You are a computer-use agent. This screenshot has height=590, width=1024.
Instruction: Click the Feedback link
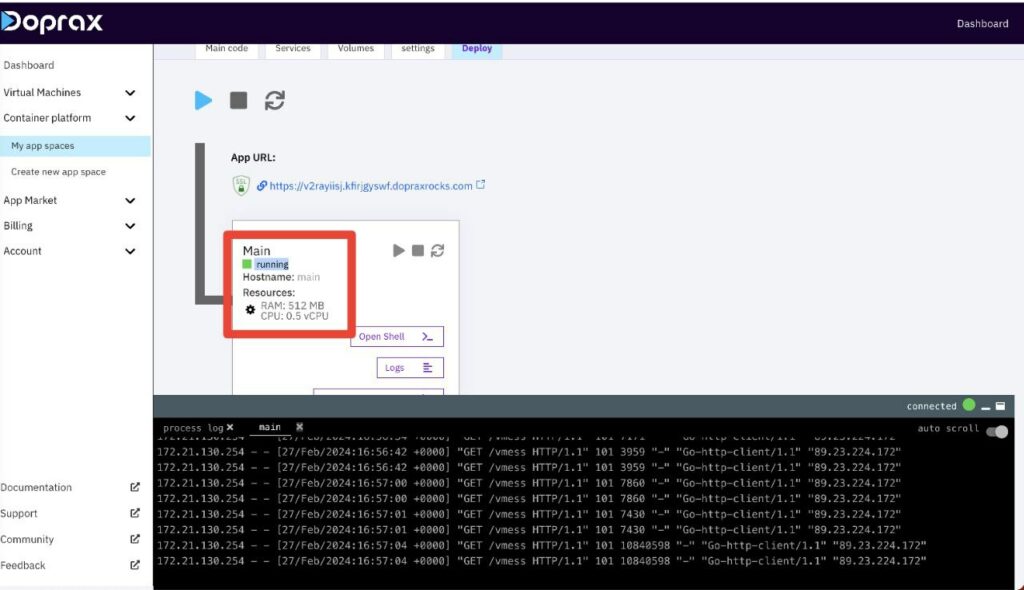click(23, 566)
